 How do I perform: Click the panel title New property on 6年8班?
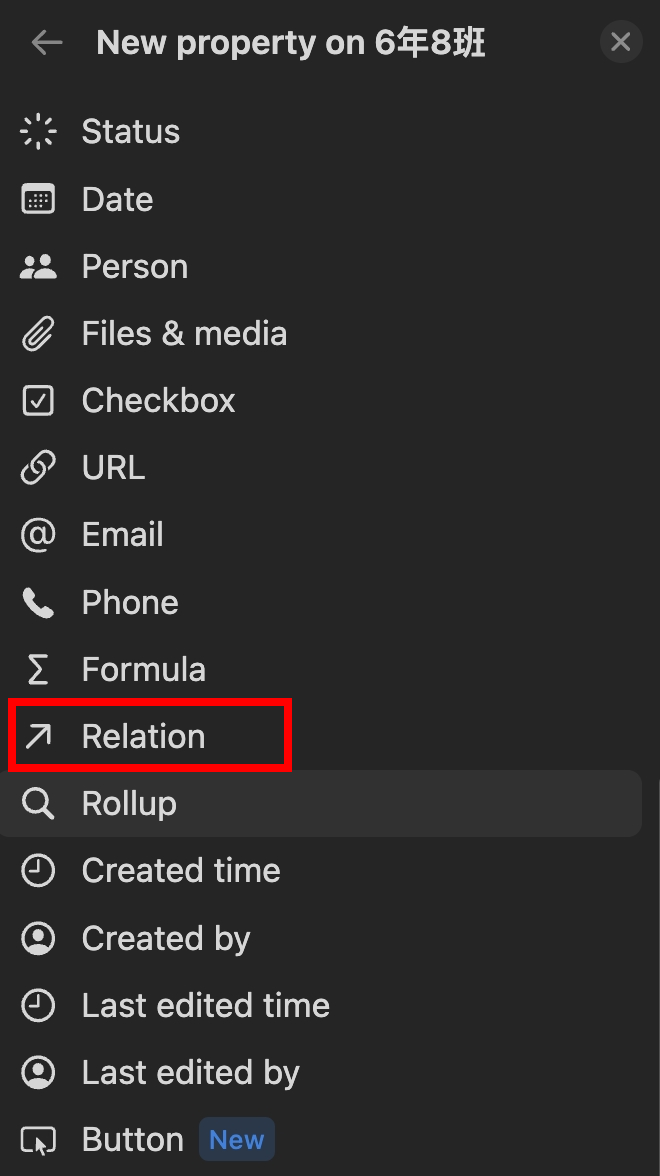tap(291, 43)
